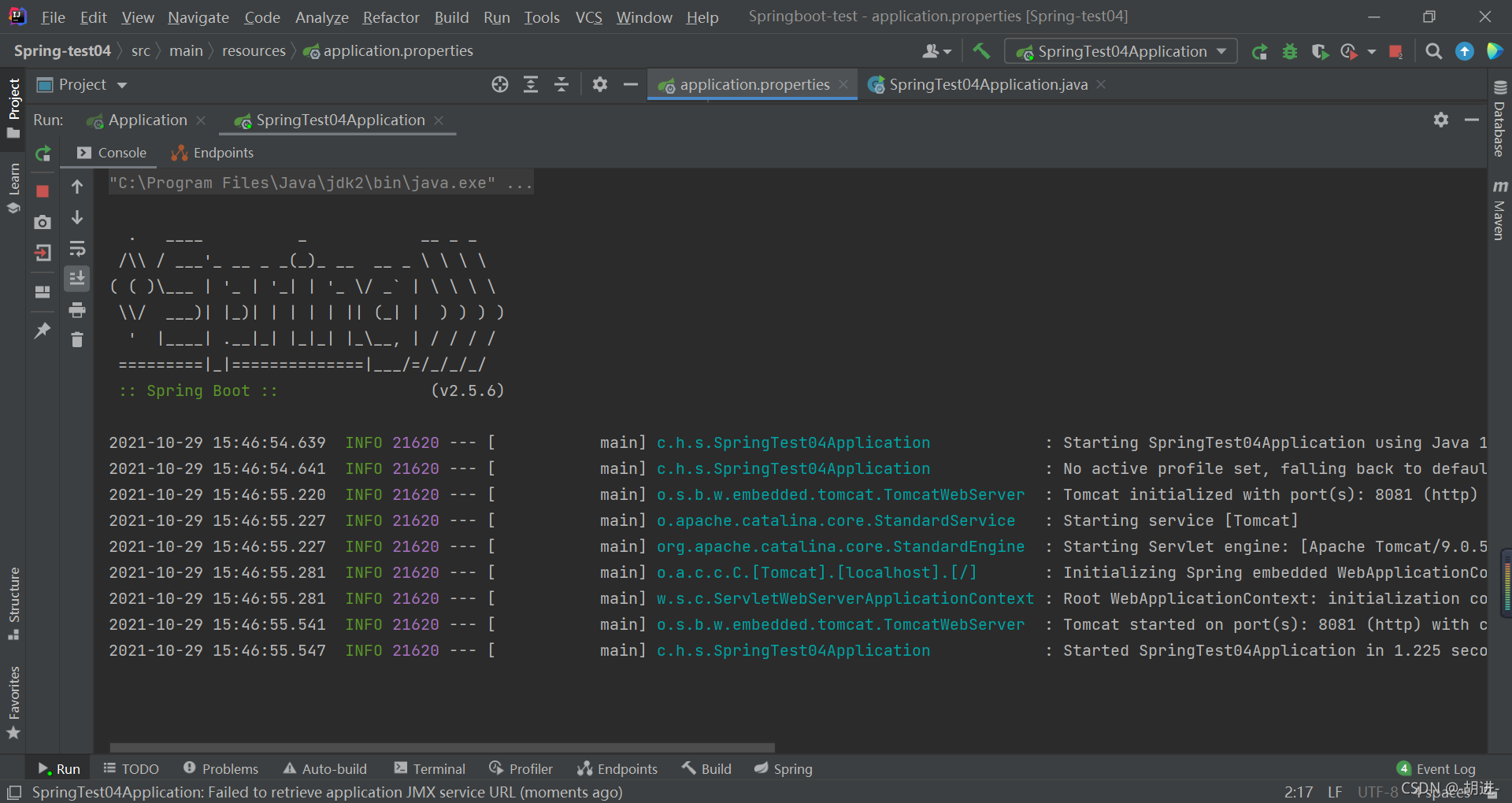Select the locate target crosshair icon in Project panel
The image size is (1512, 803).
coord(500,84)
